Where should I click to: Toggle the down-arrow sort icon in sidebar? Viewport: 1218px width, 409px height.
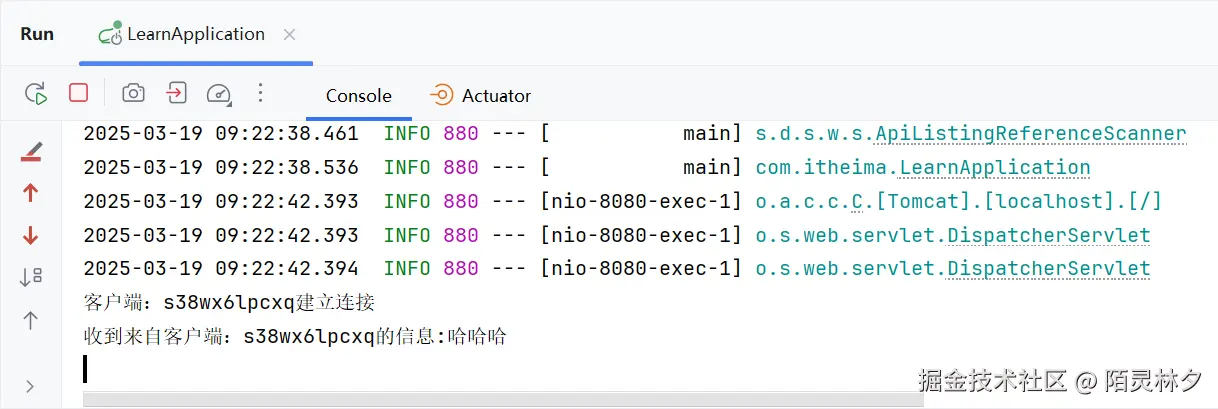coord(31,277)
